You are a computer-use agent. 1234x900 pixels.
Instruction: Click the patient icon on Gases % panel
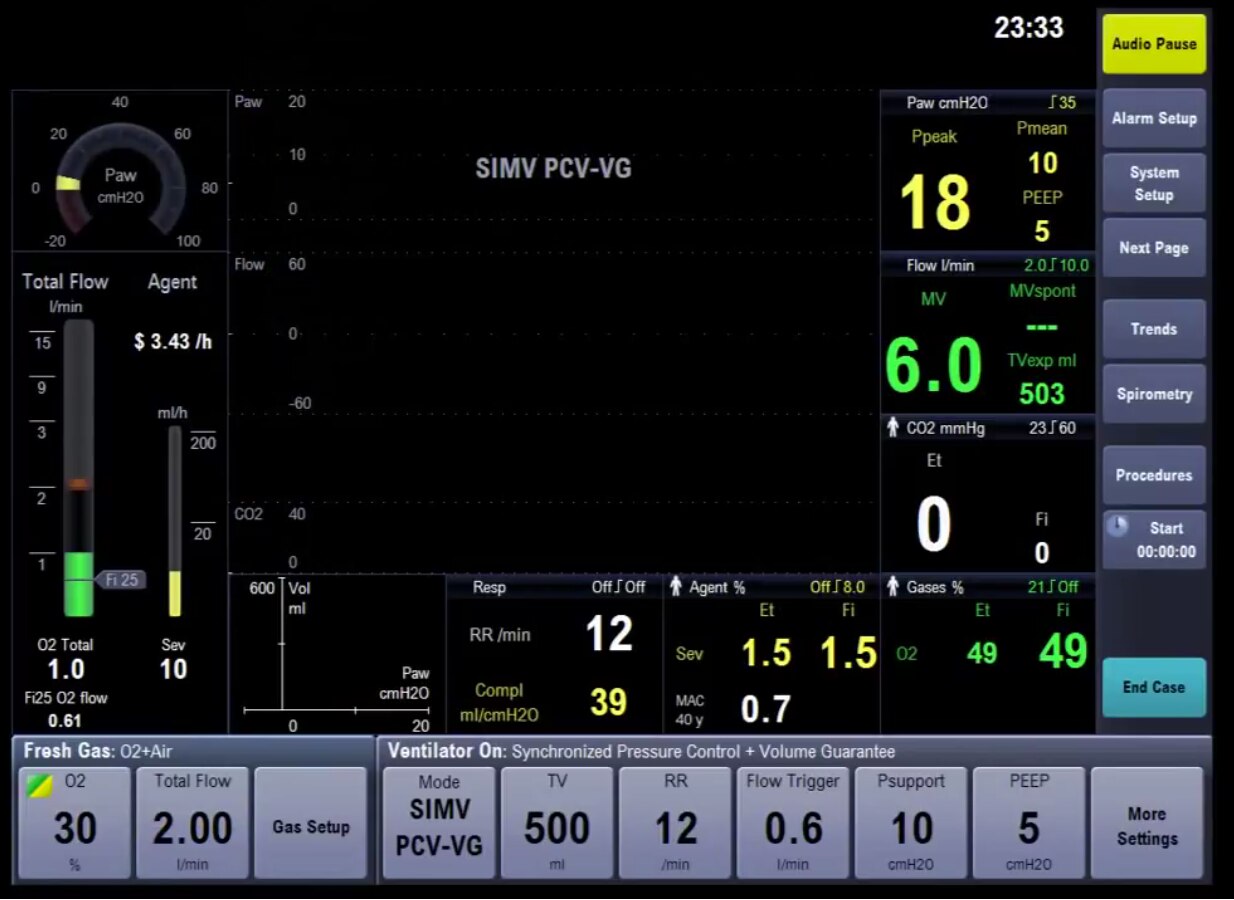pyautogui.click(x=894, y=587)
